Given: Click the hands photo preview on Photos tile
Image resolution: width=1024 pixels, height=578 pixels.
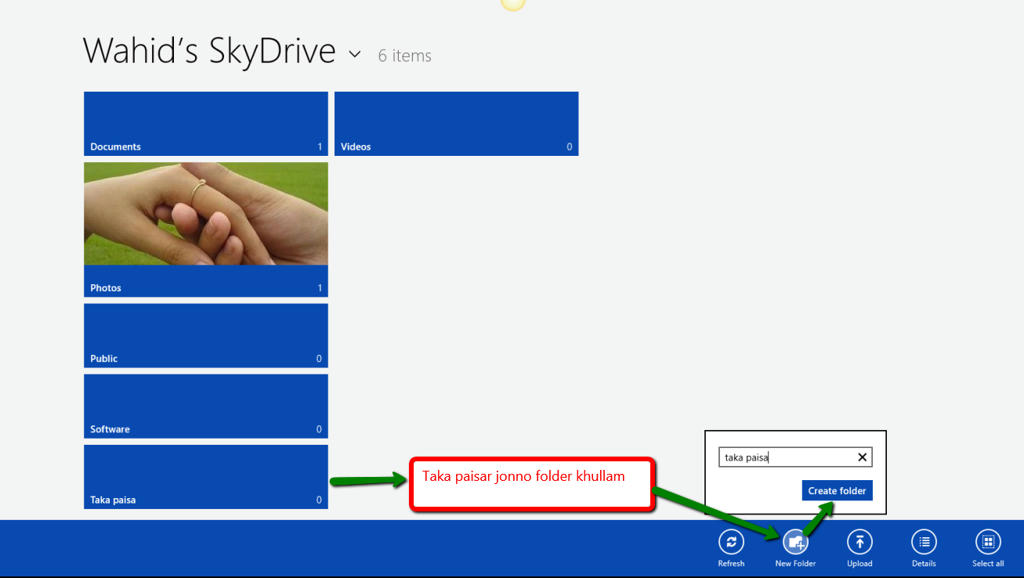Looking at the screenshot, I should (x=205, y=215).
